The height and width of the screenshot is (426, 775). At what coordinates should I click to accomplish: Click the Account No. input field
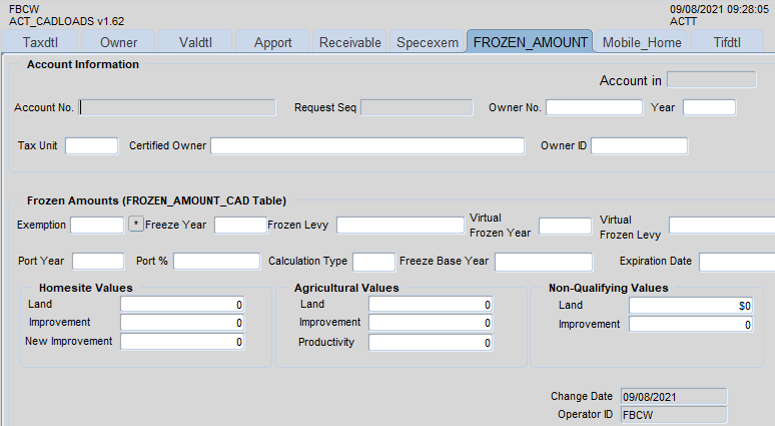click(177, 107)
